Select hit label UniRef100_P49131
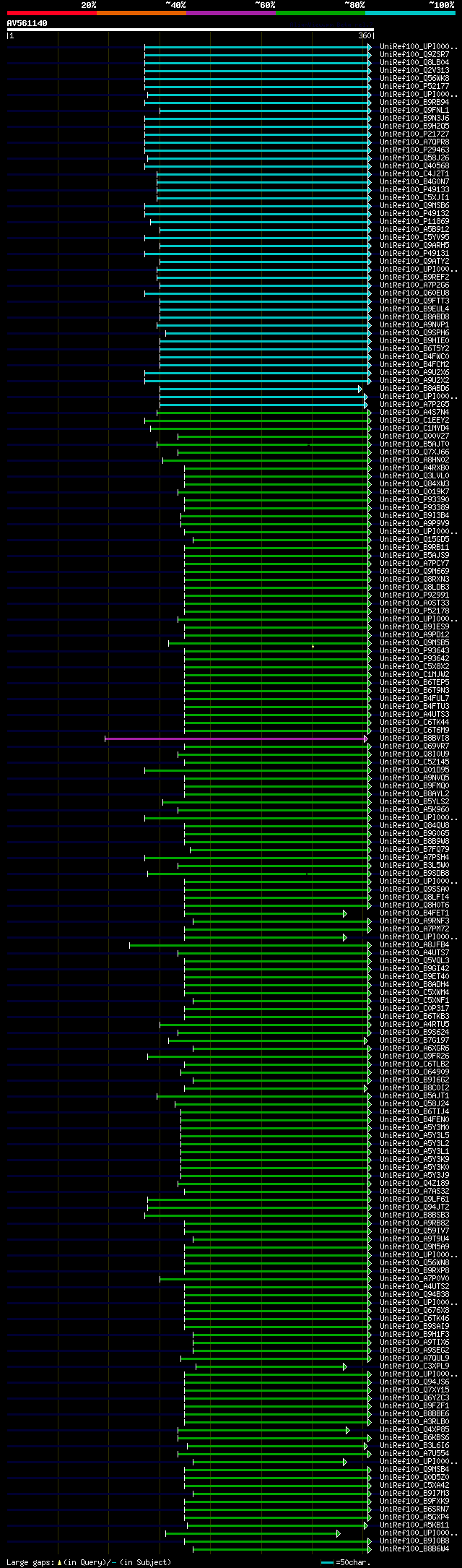Image resolution: width=462 pixels, height=1568 pixels. [x=414, y=253]
